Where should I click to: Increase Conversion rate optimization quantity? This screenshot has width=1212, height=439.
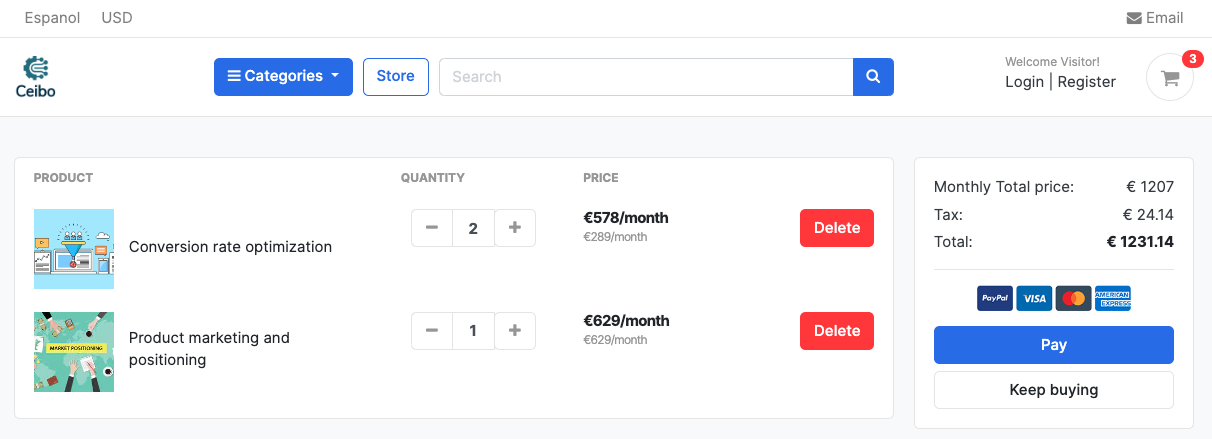pyautogui.click(x=515, y=228)
